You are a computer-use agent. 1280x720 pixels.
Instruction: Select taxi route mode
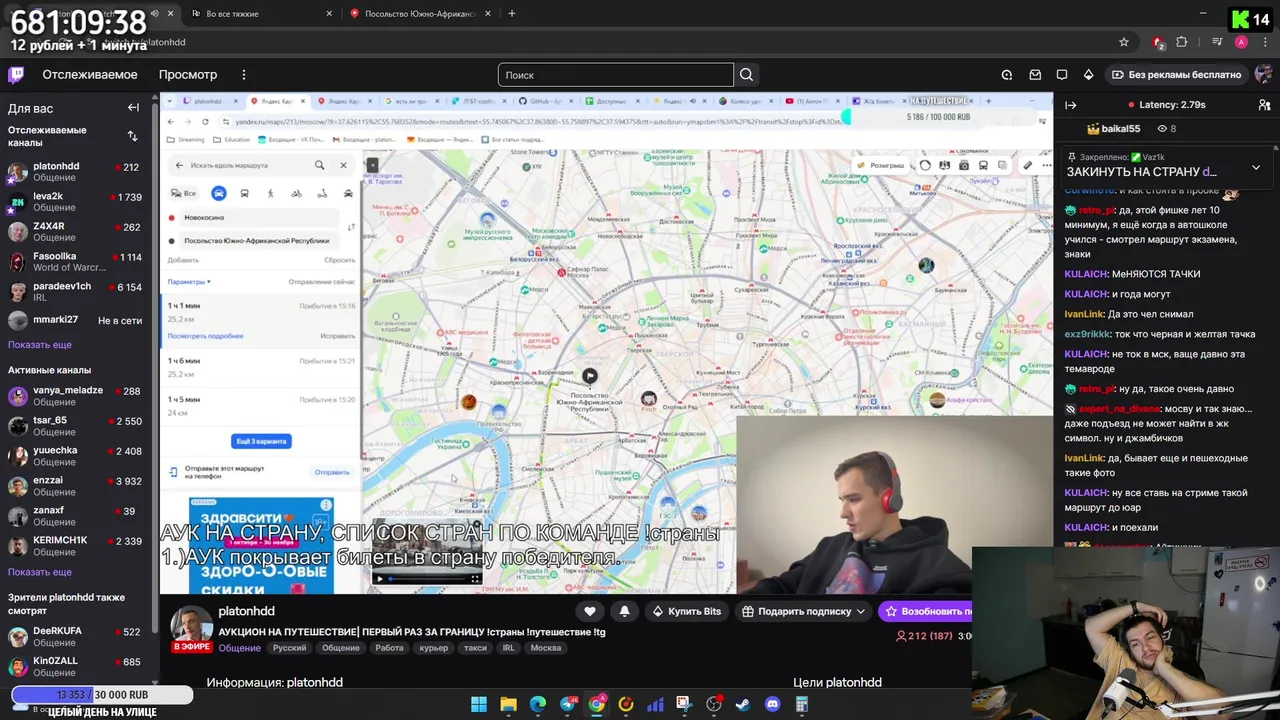pyautogui.click(x=348, y=193)
